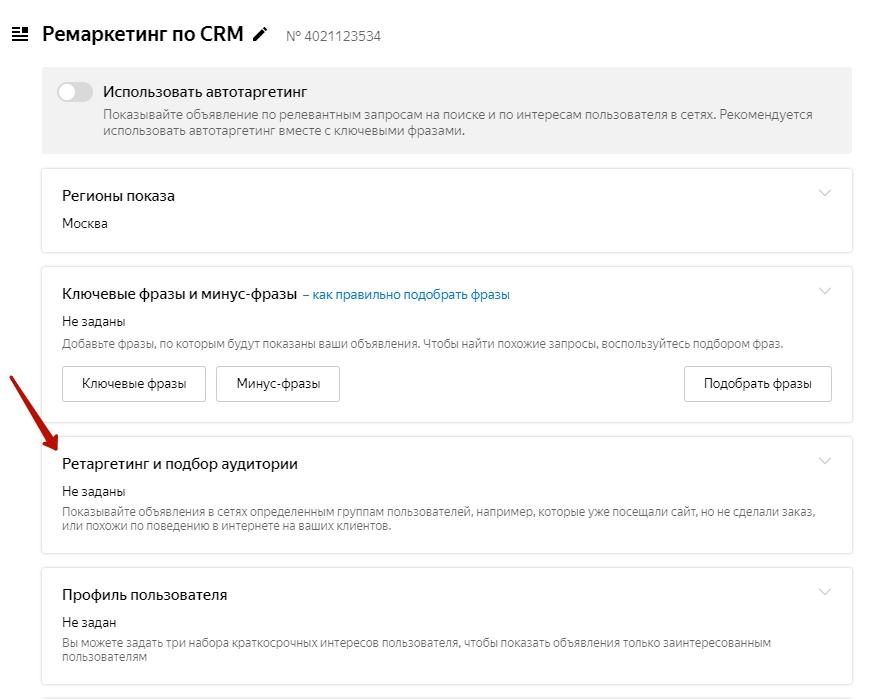Expand 'Ретаргетинг и подбор аудитории' chevron

tap(825, 461)
